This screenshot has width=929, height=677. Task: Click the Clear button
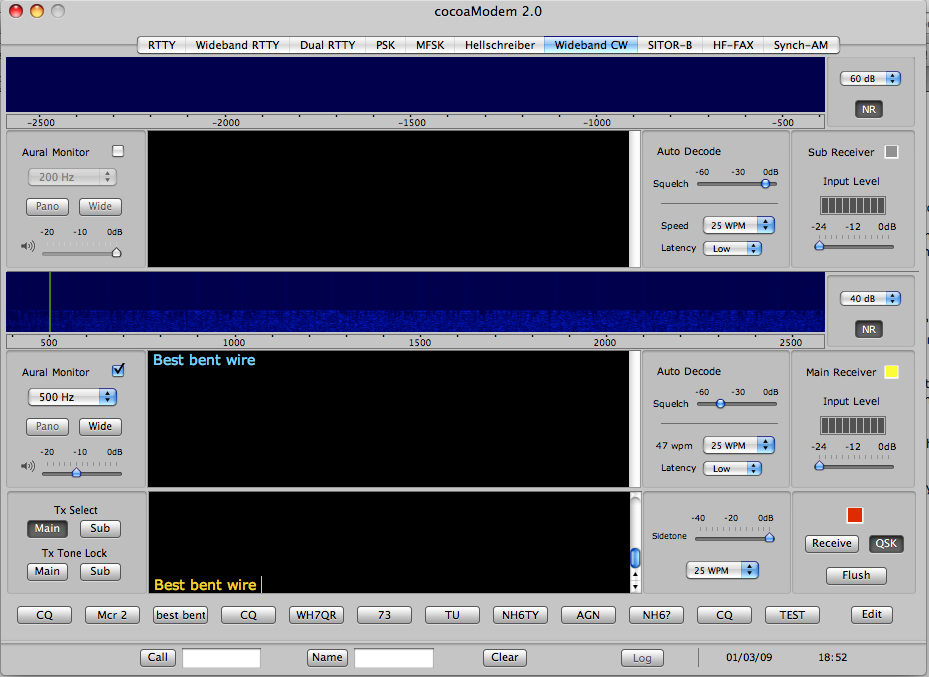tap(504, 657)
